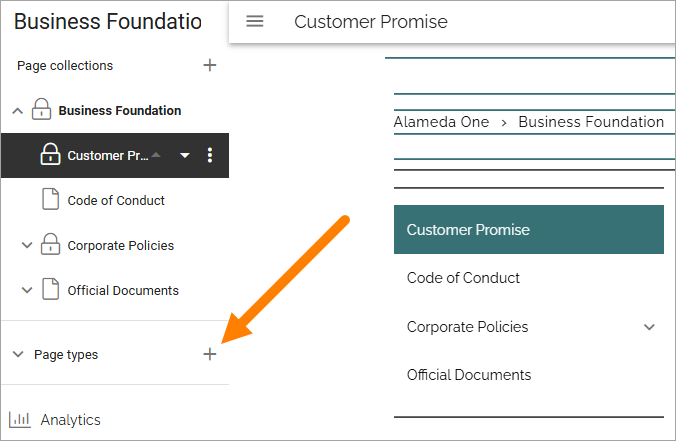Move Customer Promise page up with arrow
This screenshot has width=676, height=441.
(x=156, y=155)
